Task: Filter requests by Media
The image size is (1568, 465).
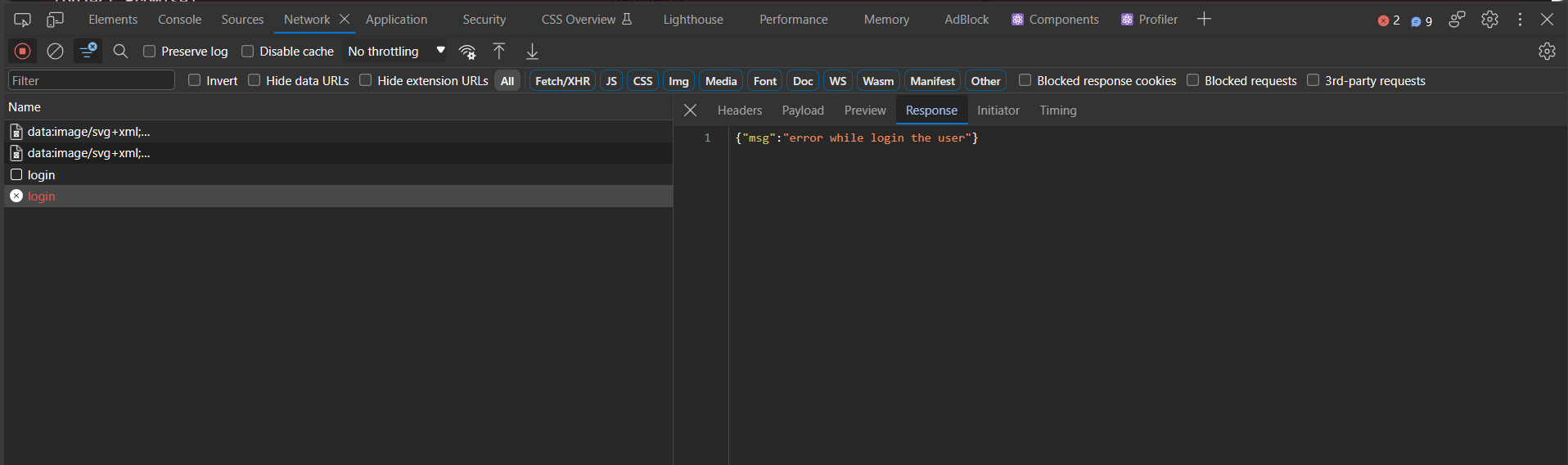Action: (x=721, y=81)
